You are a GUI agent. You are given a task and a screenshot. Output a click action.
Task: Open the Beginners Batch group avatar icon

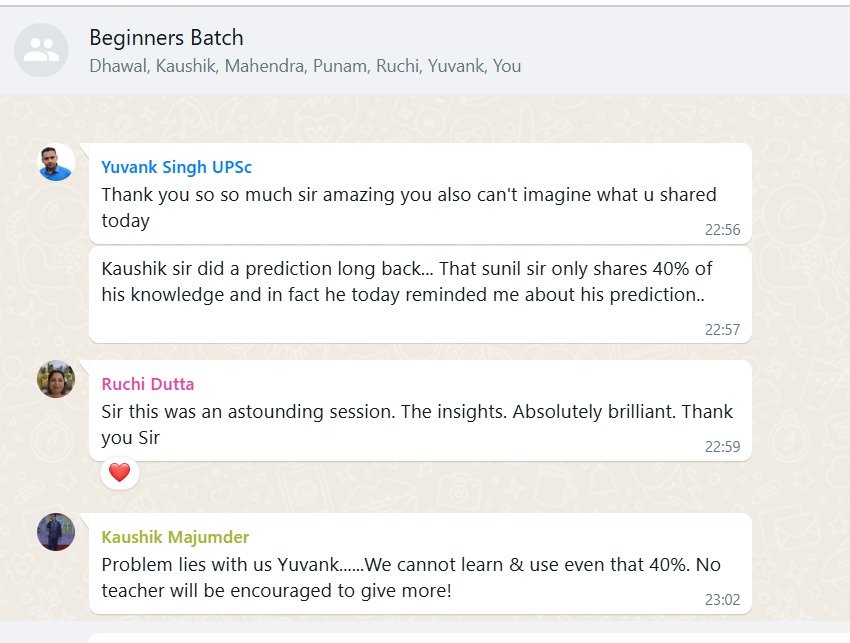pos(41,50)
